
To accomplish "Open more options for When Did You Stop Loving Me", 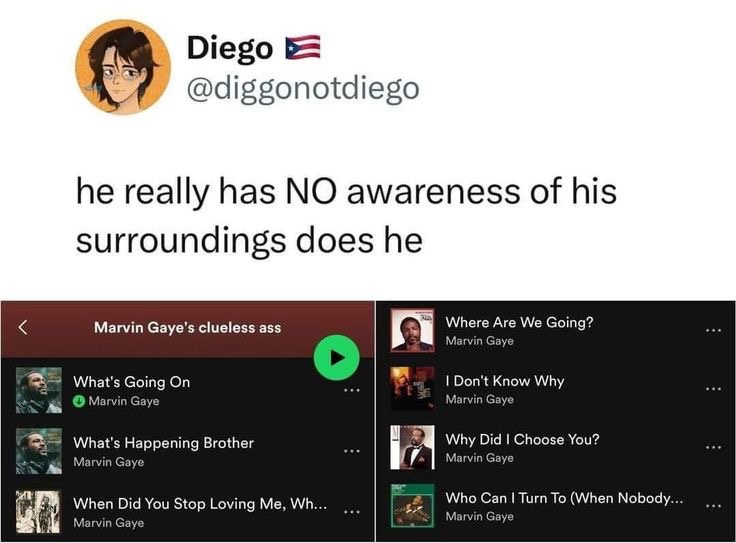I will (x=352, y=512).
